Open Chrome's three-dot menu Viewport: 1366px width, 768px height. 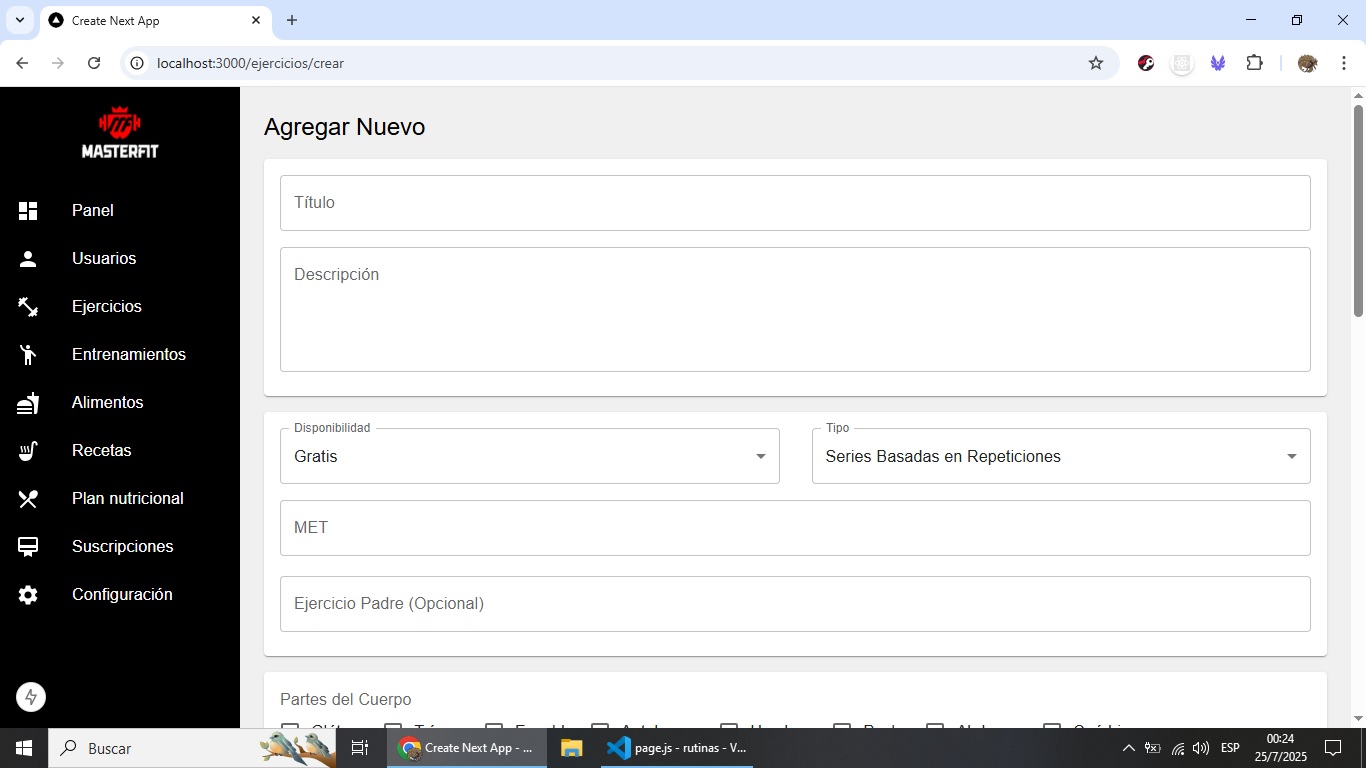pos(1344,63)
